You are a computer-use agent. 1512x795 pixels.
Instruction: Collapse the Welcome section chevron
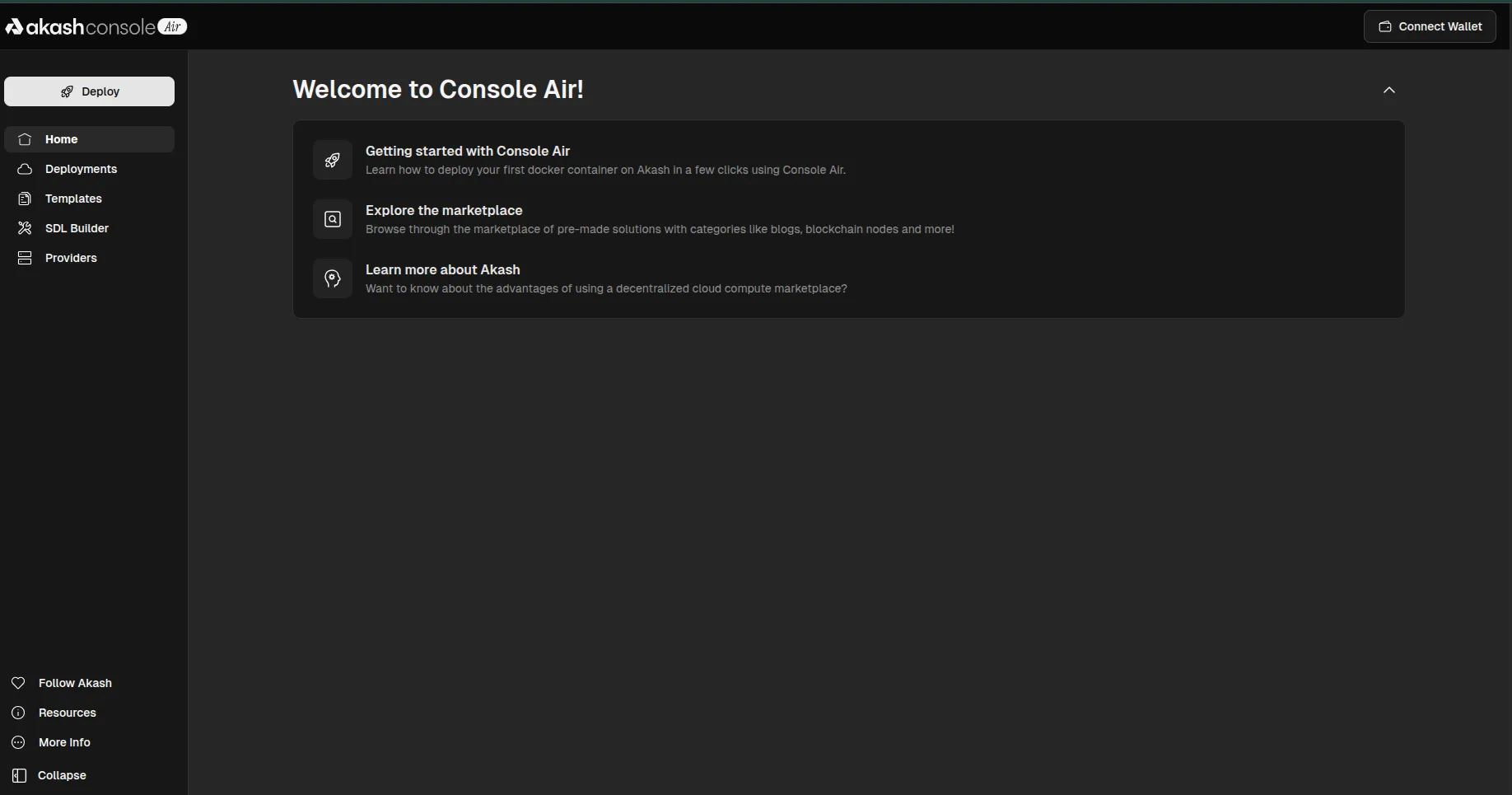[x=1389, y=90]
